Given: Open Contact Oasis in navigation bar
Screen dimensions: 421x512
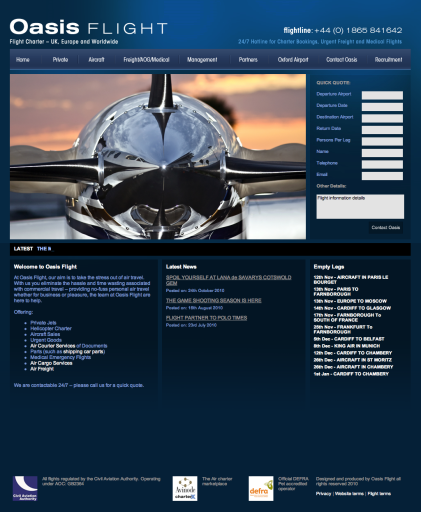Looking at the screenshot, I should coord(342,60).
